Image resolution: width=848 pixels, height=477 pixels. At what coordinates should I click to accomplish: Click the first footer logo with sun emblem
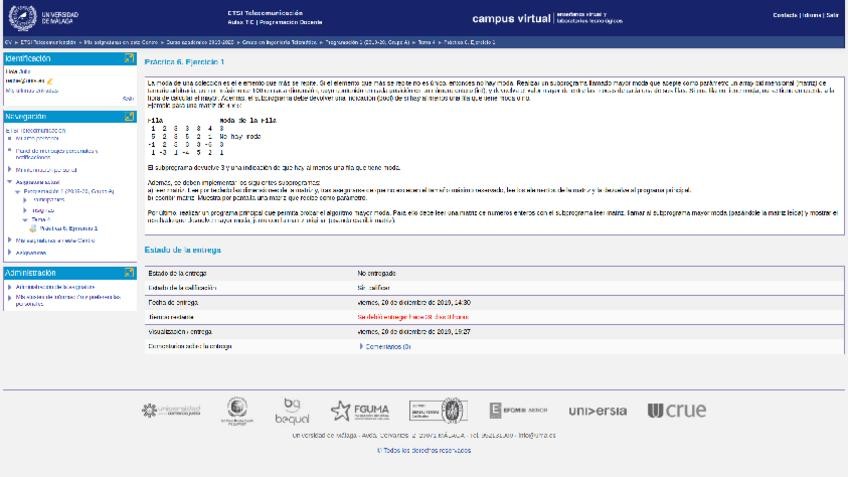tap(171, 410)
